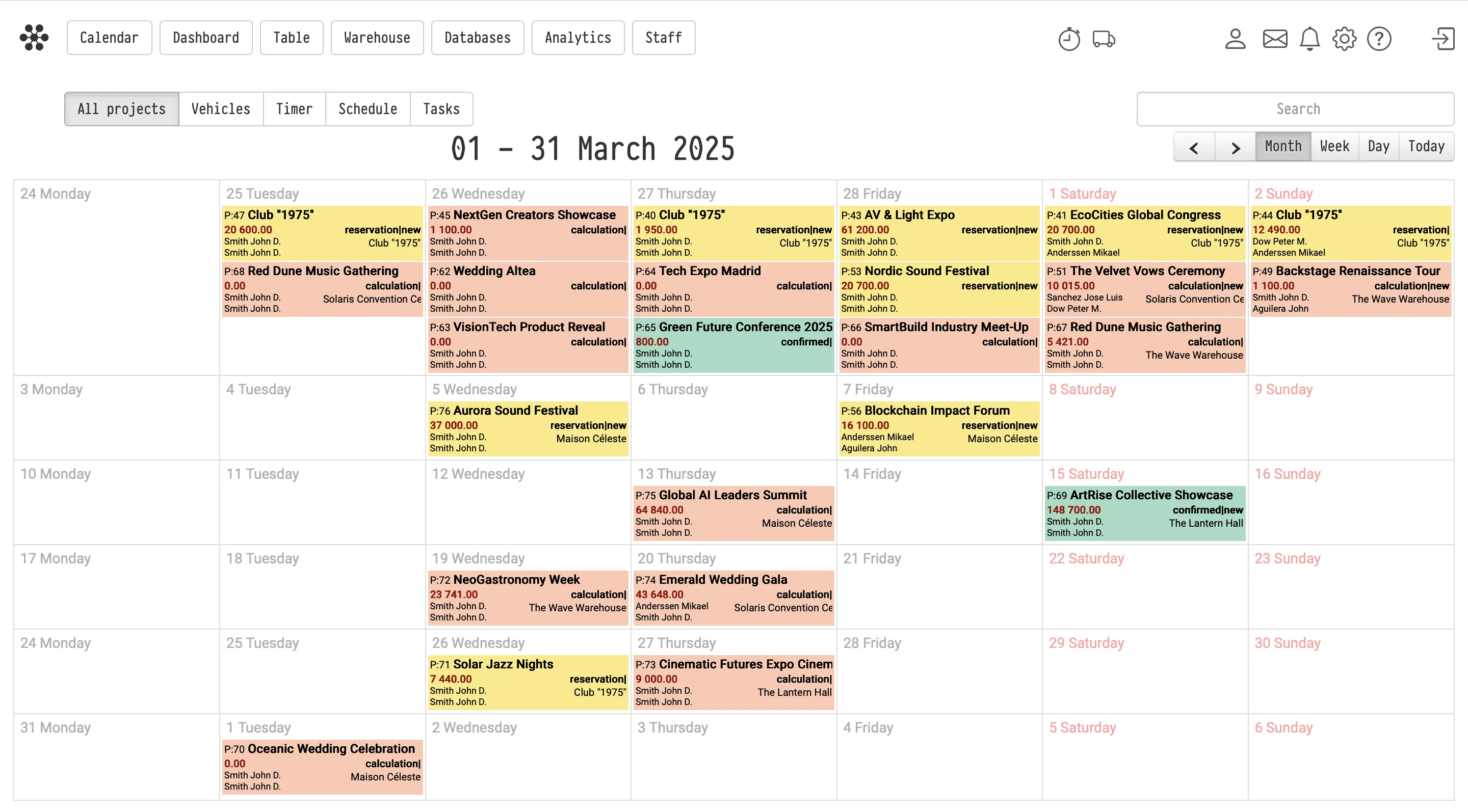Open the Analytics section
Image resolution: width=1468 pixels, height=812 pixels.
pyautogui.click(x=578, y=38)
